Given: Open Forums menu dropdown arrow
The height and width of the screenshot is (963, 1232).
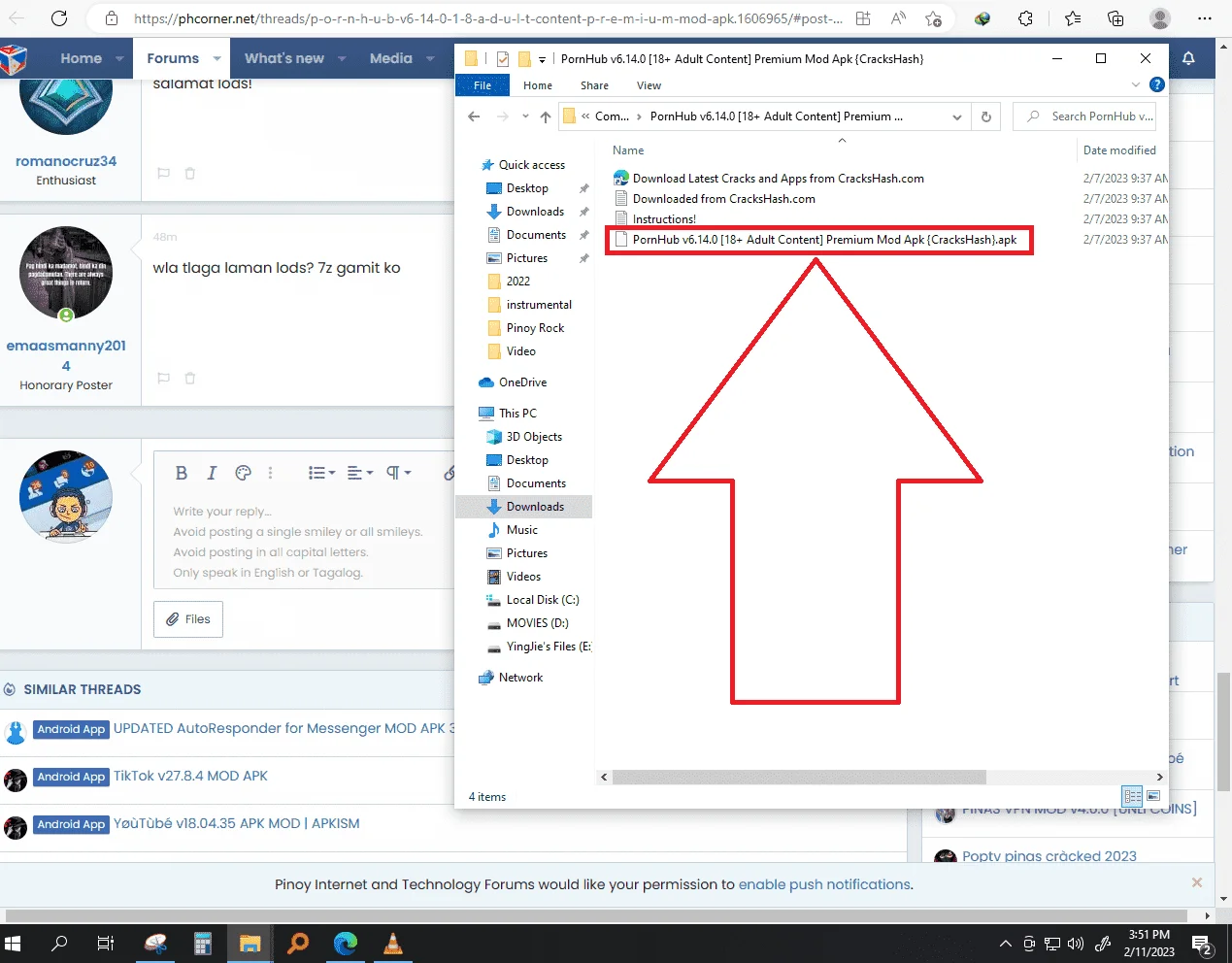Looking at the screenshot, I should 216,58.
